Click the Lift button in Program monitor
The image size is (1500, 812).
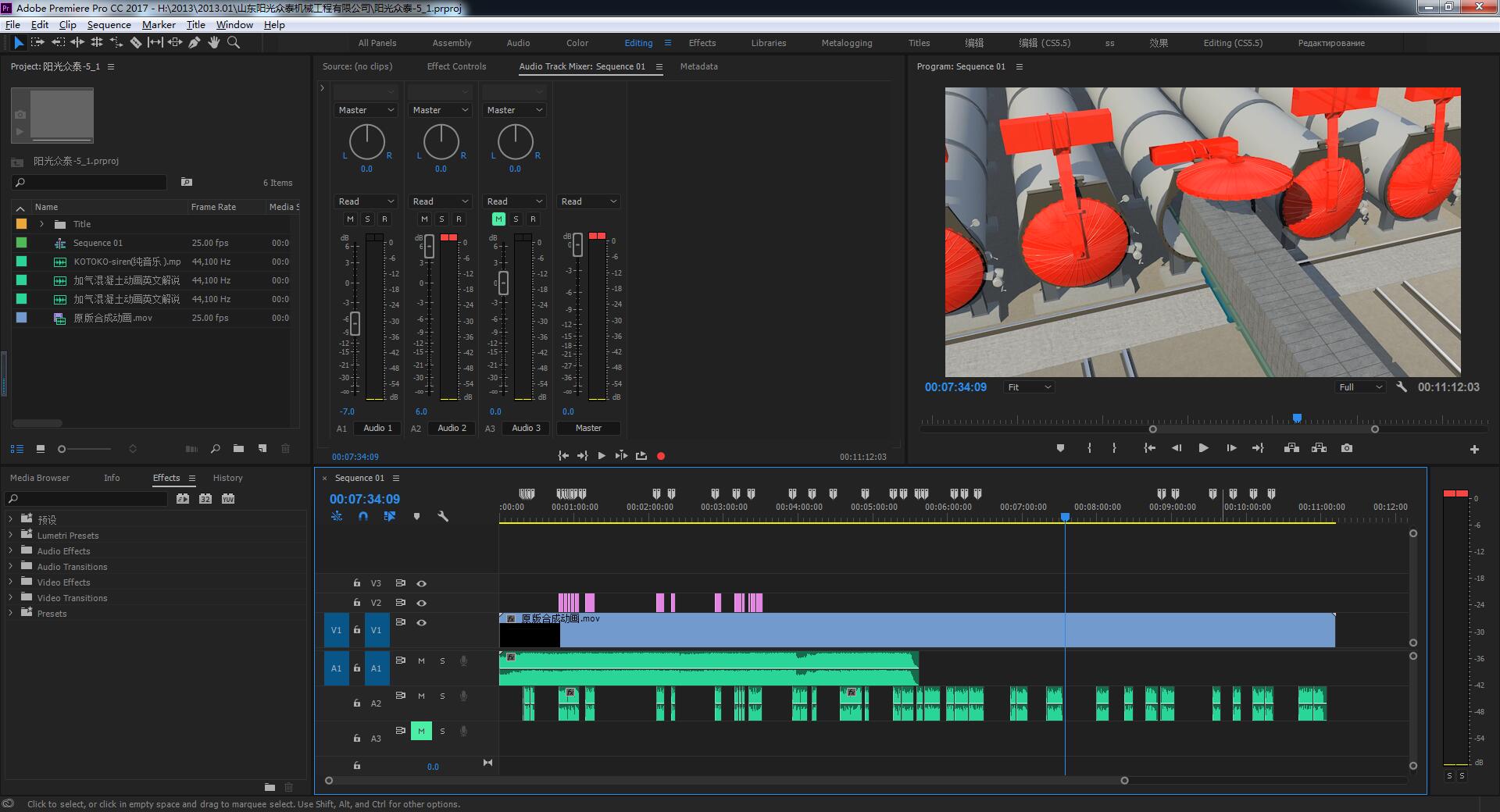1291,448
